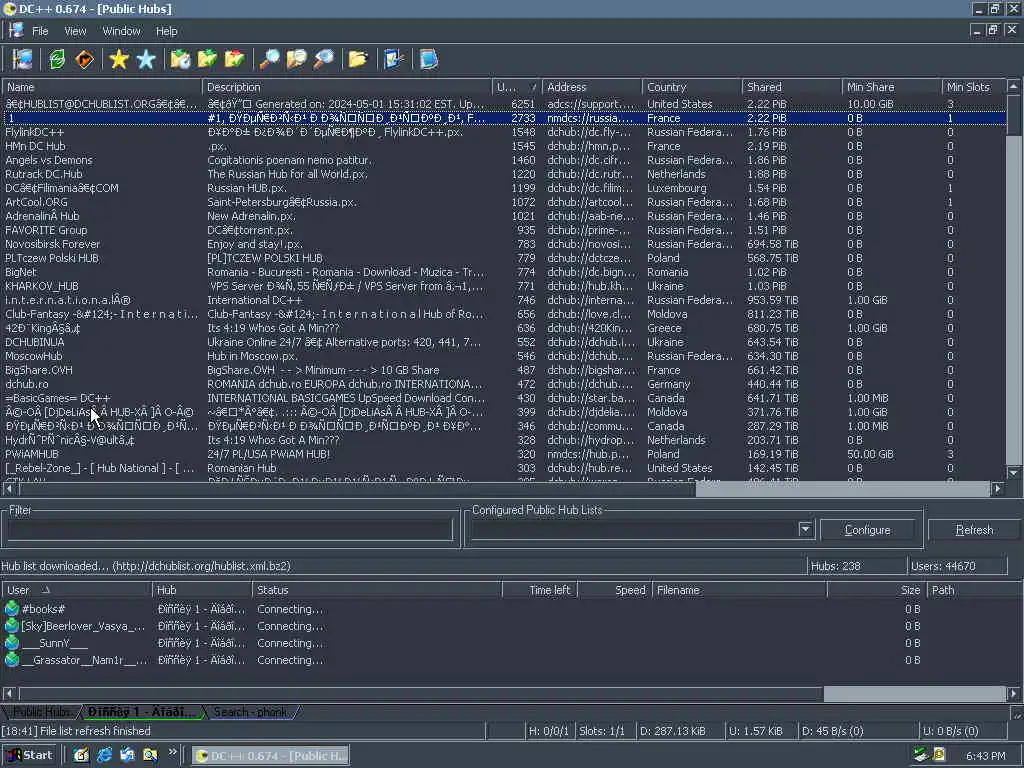Open Public Hubs from the toolbar icon
Image resolution: width=1024 pixels, height=768 pixels.
click(23, 59)
